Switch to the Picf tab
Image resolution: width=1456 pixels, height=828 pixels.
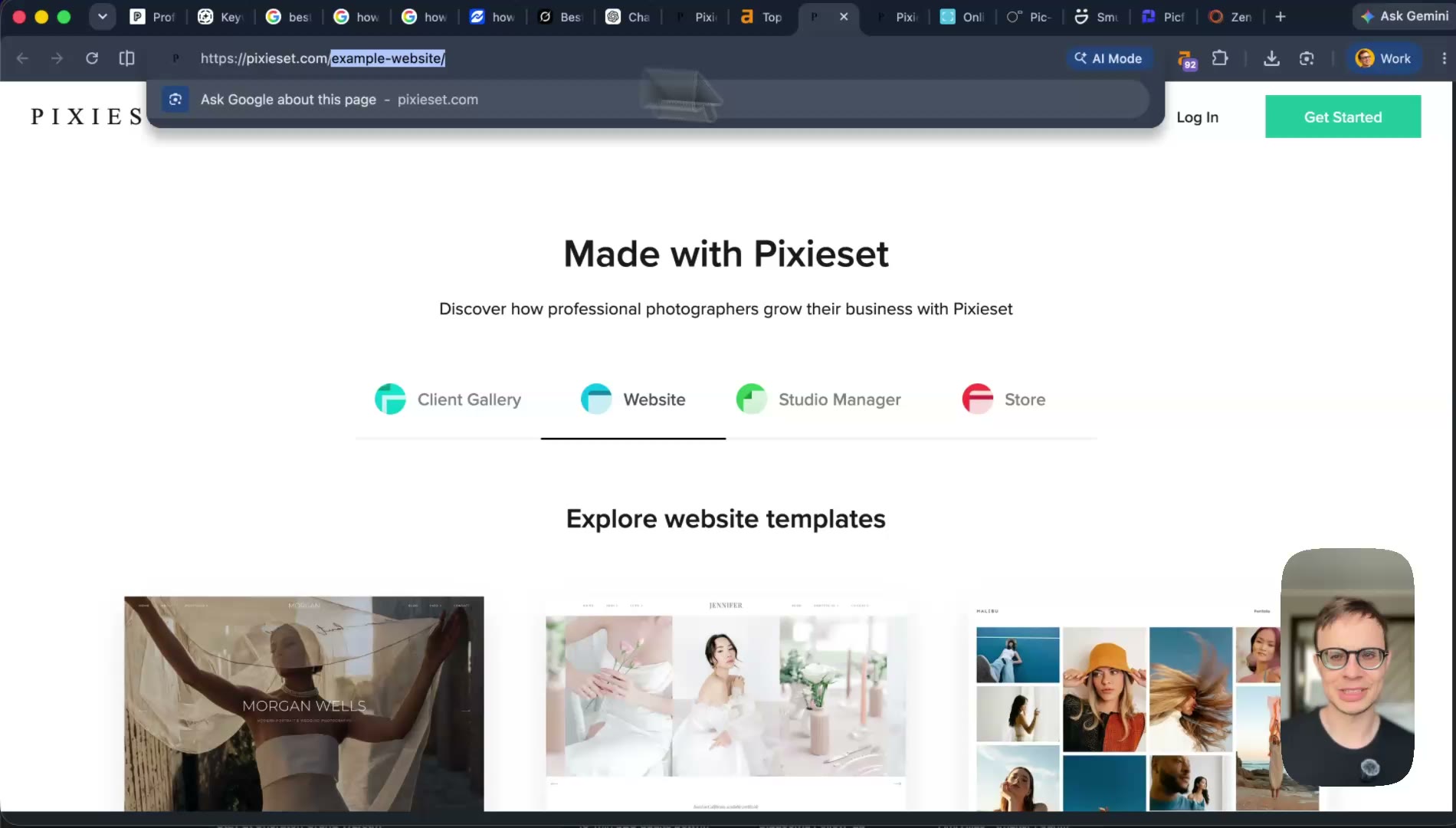(1163, 17)
